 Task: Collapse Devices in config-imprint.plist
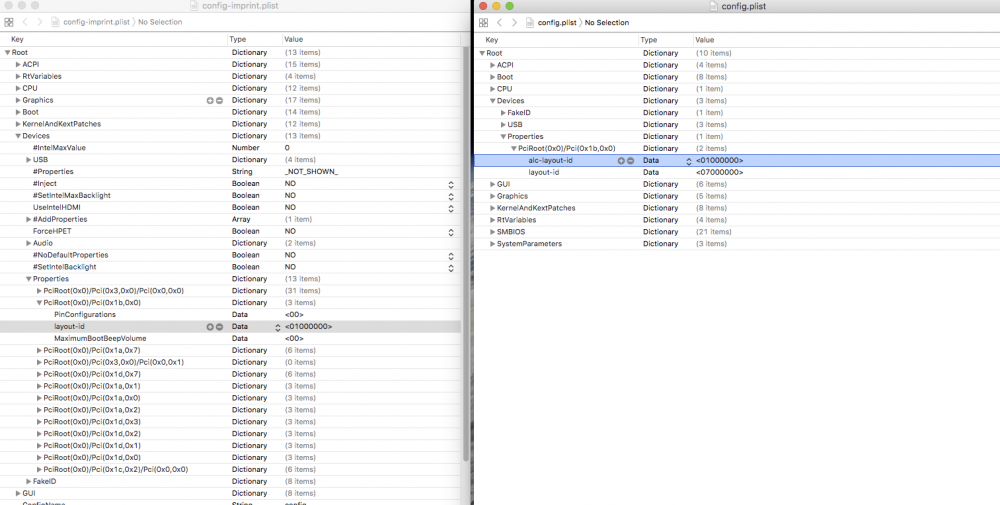coord(18,136)
